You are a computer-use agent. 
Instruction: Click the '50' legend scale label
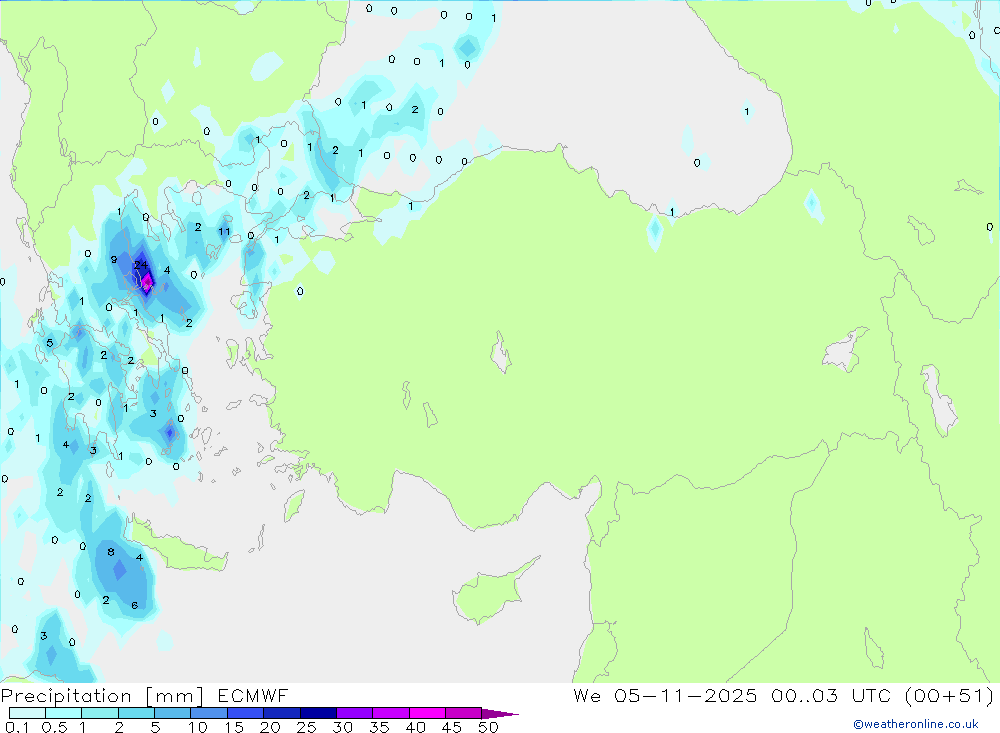pos(489,727)
